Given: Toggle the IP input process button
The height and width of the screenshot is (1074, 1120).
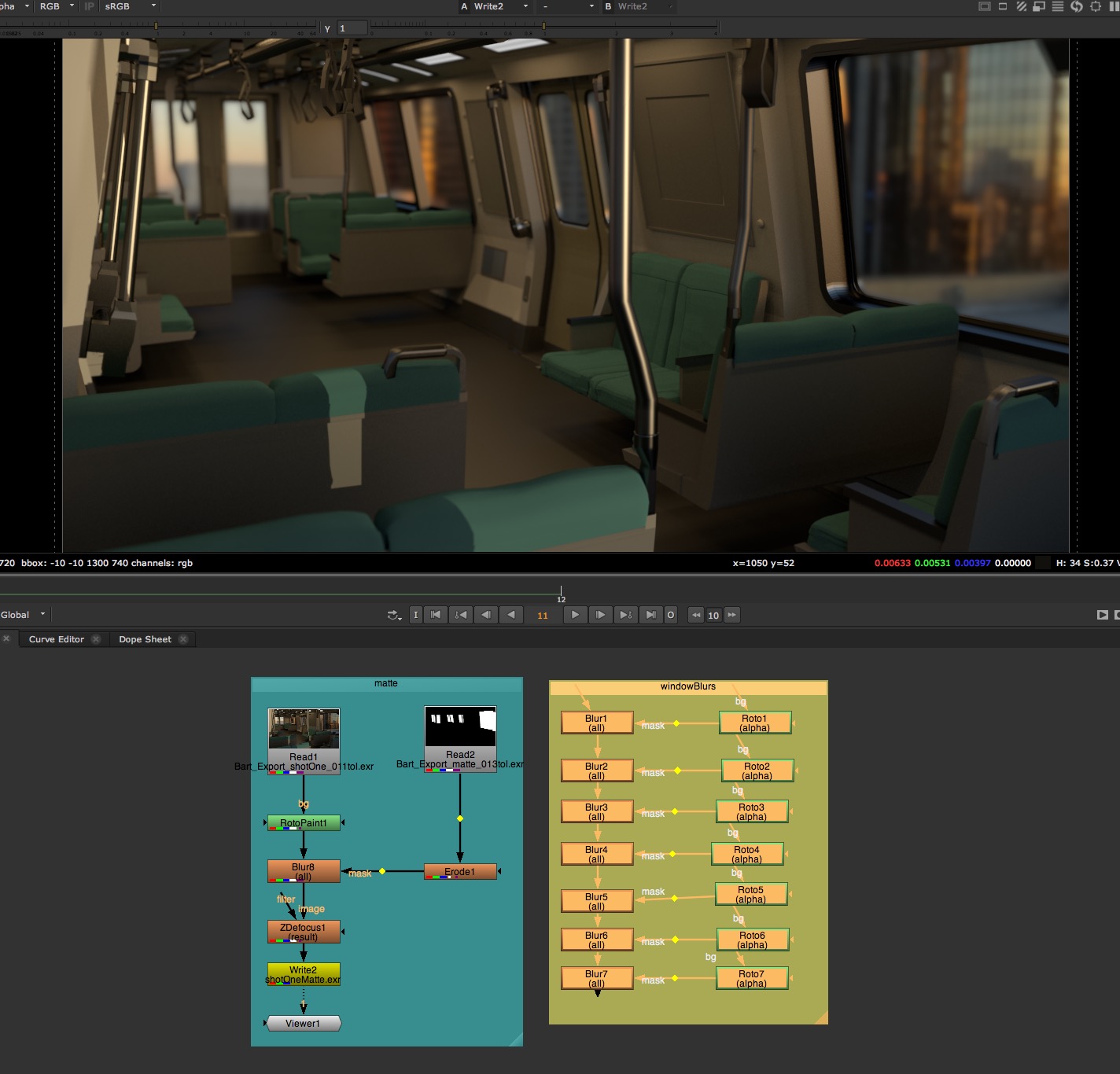Looking at the screenshot, I should tap(89, 6).
